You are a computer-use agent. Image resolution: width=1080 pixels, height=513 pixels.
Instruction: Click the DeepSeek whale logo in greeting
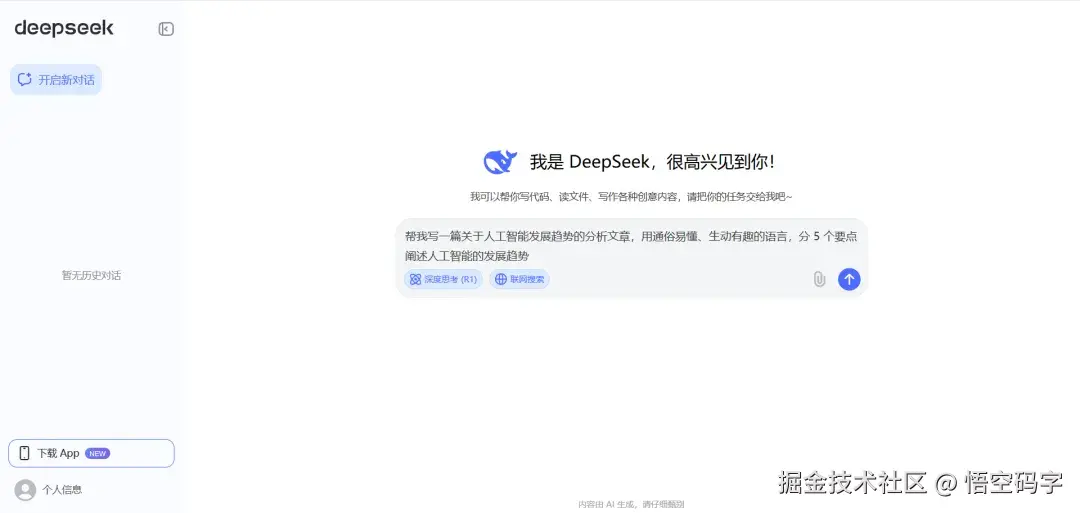coord(500,162)
